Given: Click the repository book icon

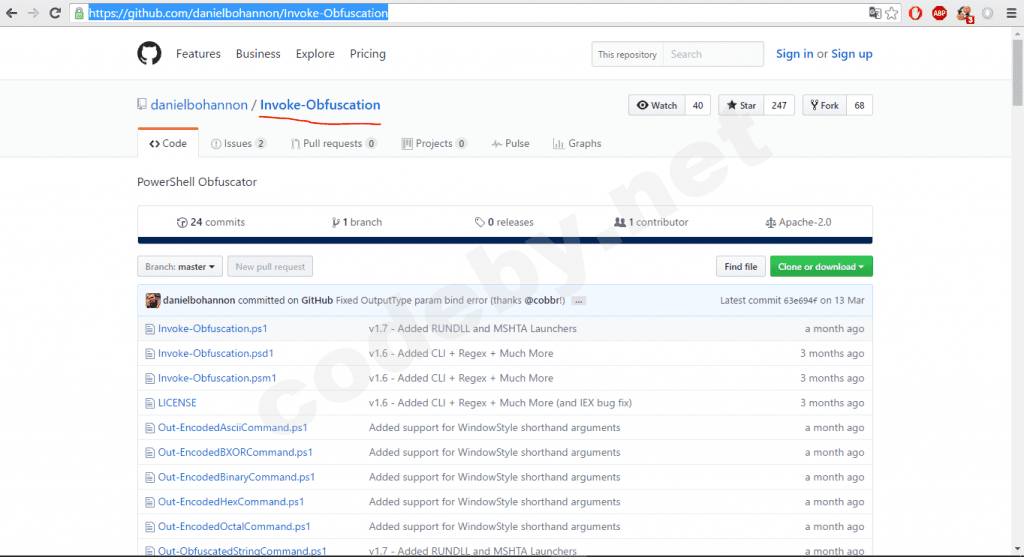Looking at the screenshot, I should (x=142, y=104).
